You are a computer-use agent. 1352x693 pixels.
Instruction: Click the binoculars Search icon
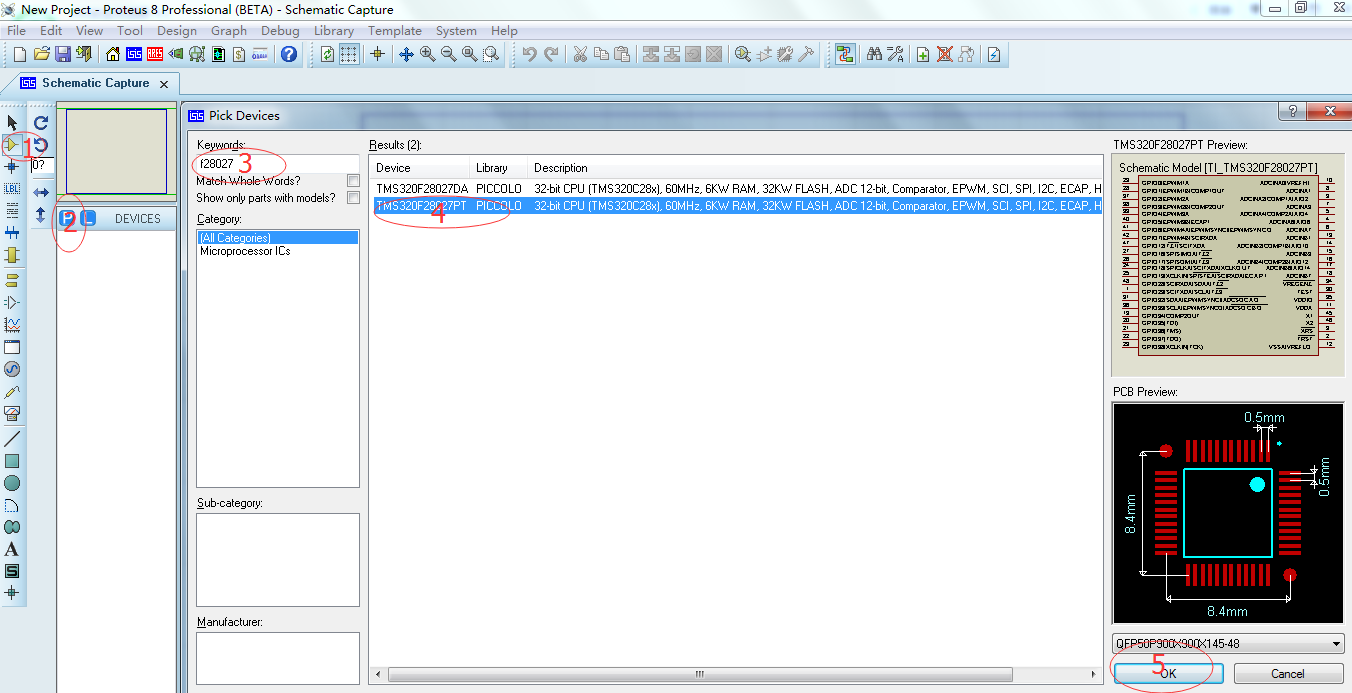pos(874,54)
